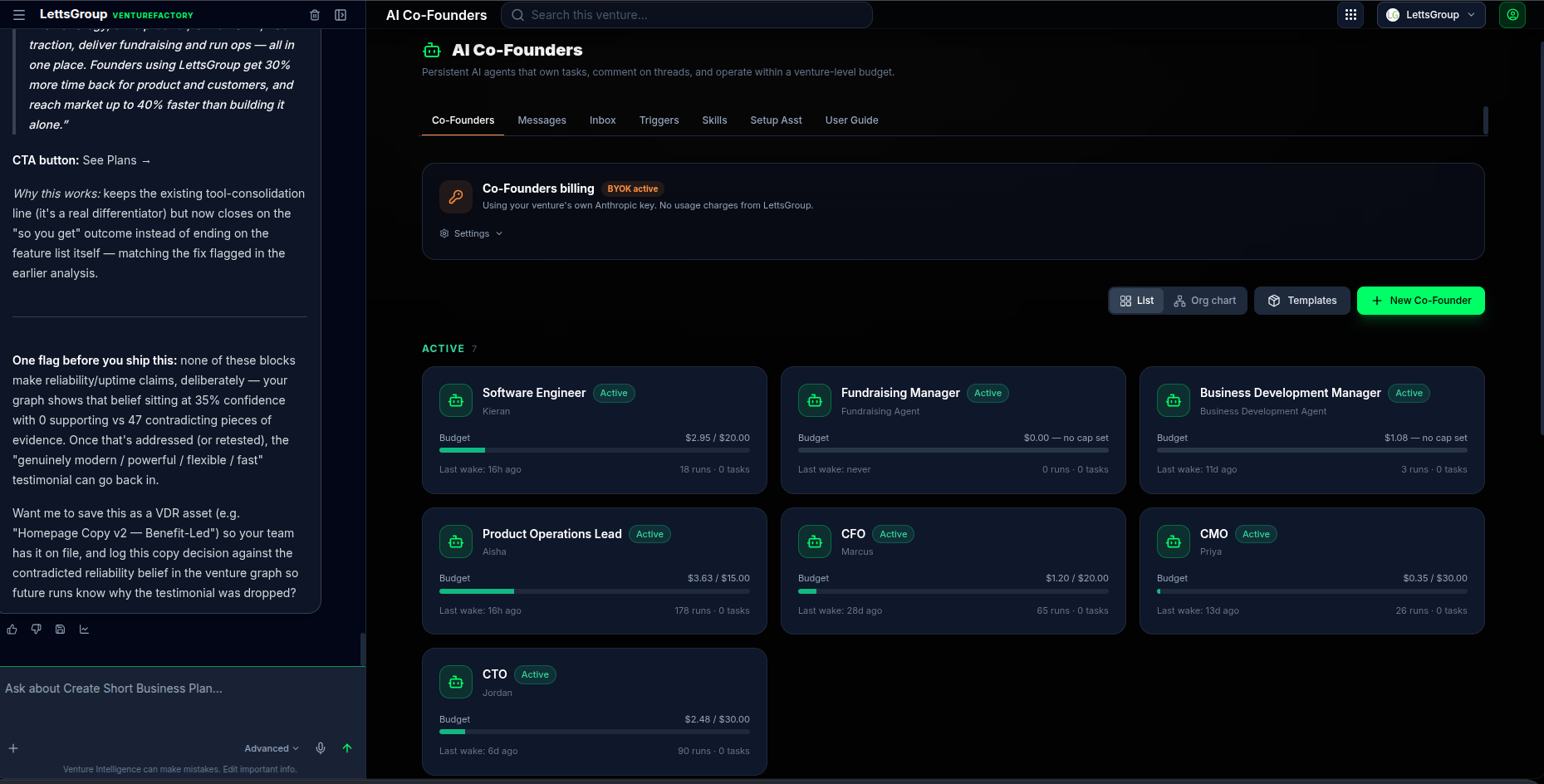Switch to List view

[x=1136, y=301]
